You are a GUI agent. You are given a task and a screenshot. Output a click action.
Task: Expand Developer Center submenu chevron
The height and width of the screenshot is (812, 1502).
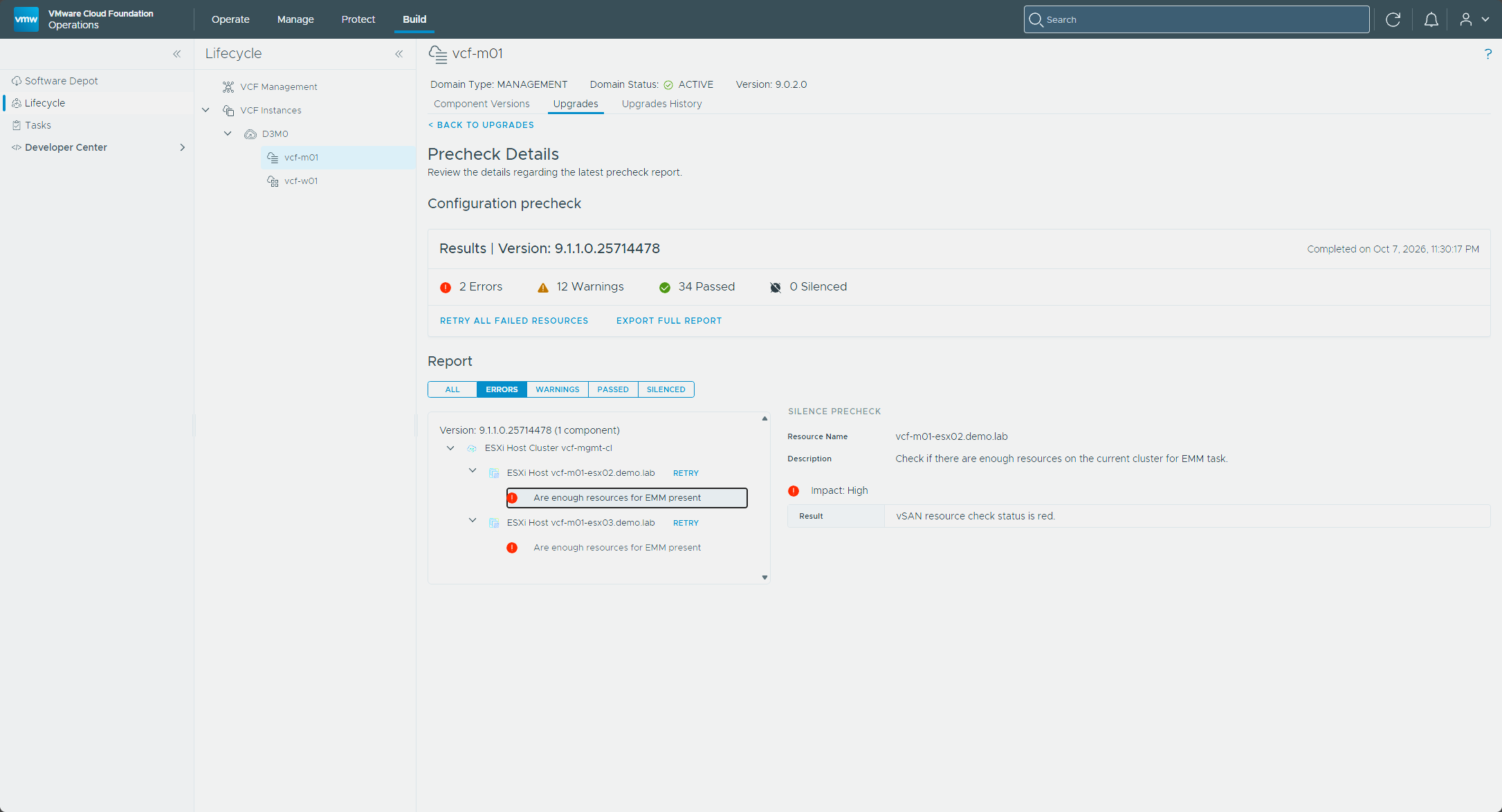click(x=182, y=147)
